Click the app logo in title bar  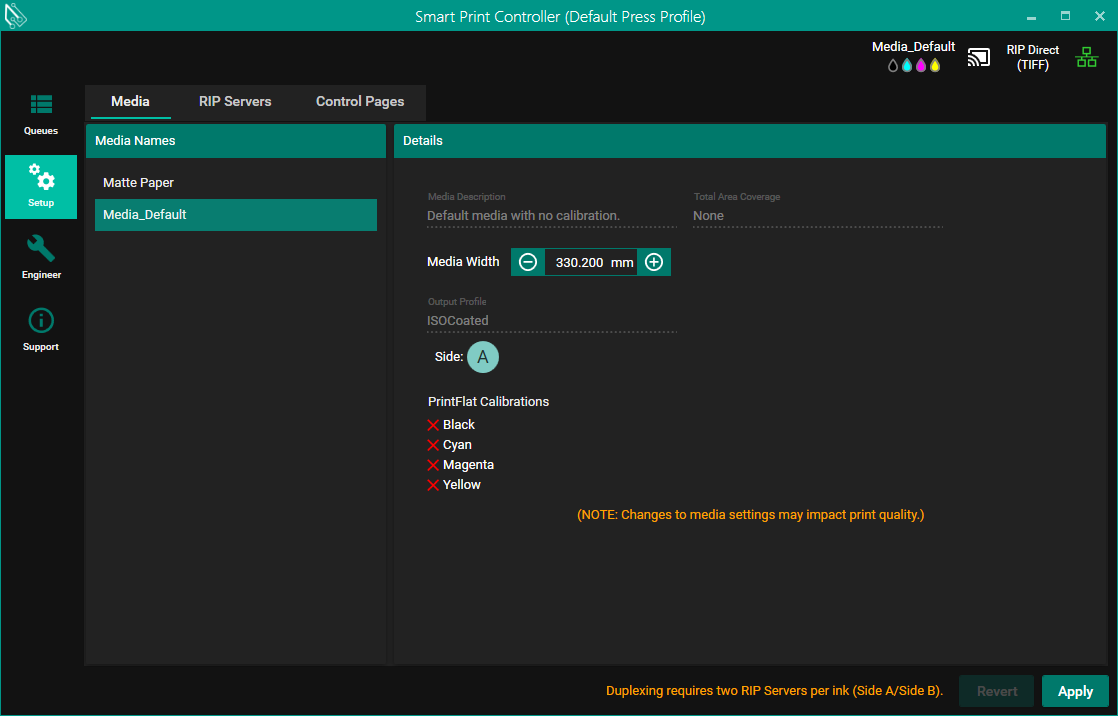click(16, 16)
